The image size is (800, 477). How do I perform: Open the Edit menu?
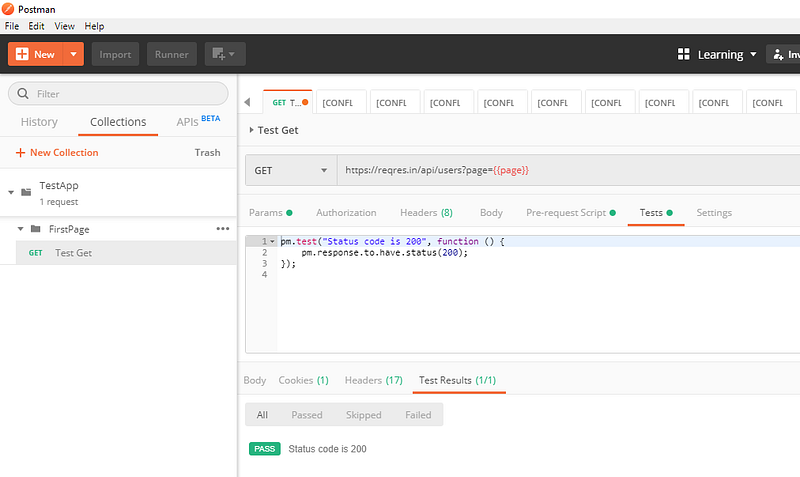point(36,26)
